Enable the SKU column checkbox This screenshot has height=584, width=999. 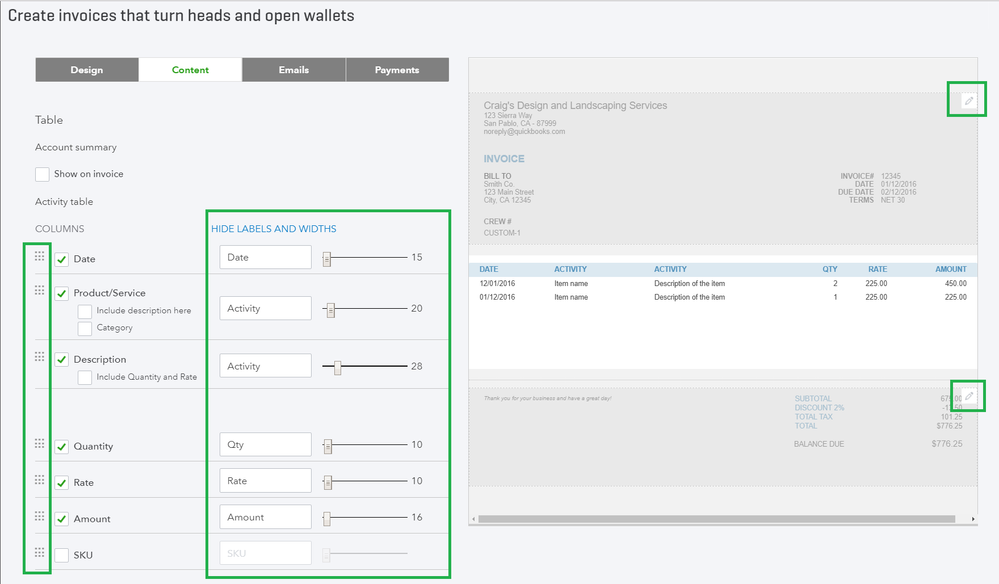[x=62, y=555]
